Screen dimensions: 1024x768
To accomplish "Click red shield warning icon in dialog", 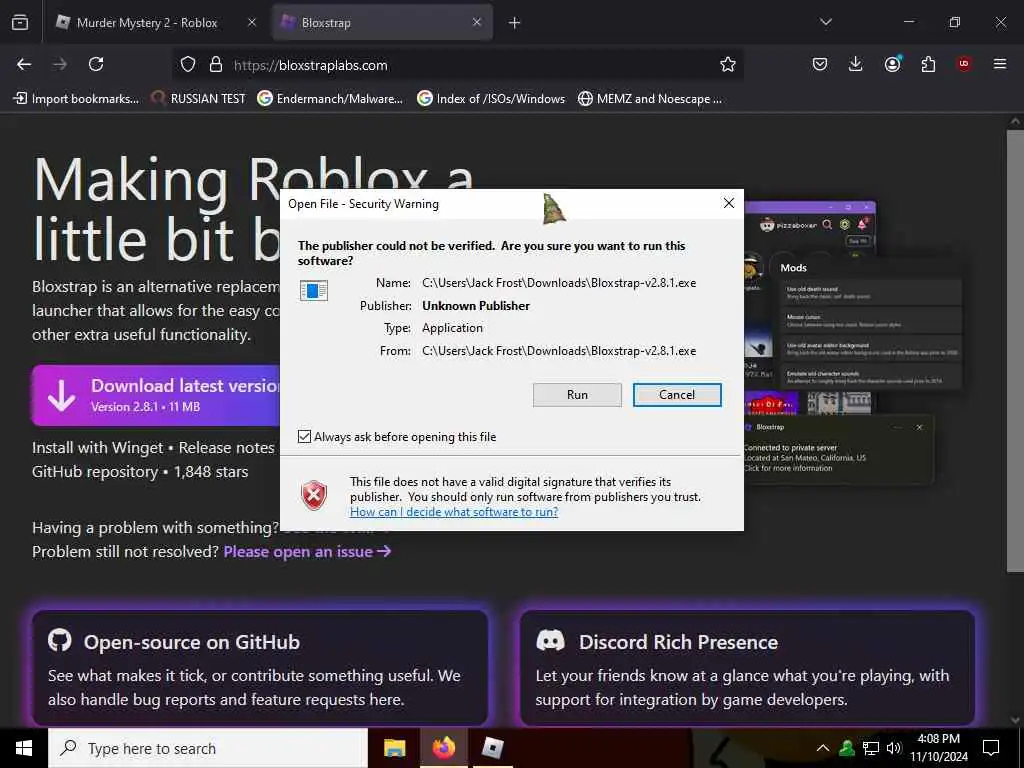I will pos(314,496).
